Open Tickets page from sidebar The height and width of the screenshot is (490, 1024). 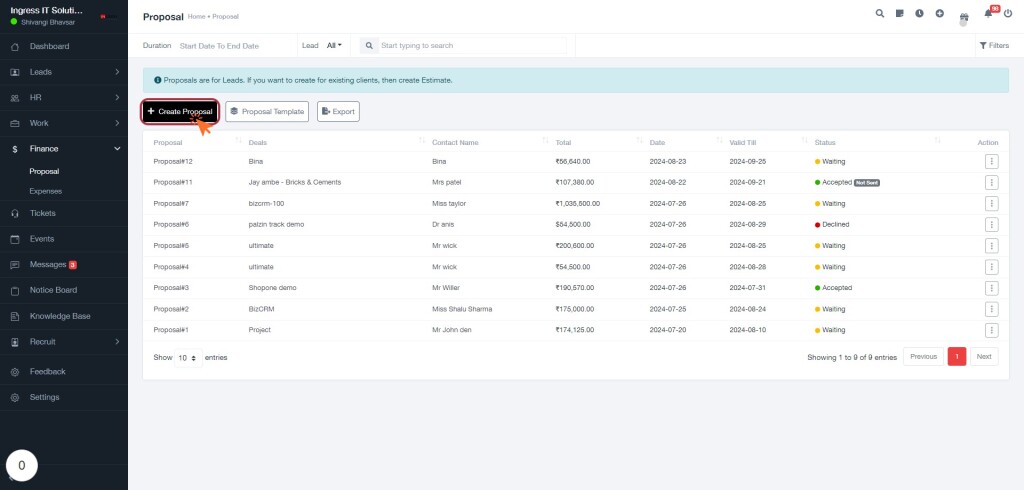42,214
